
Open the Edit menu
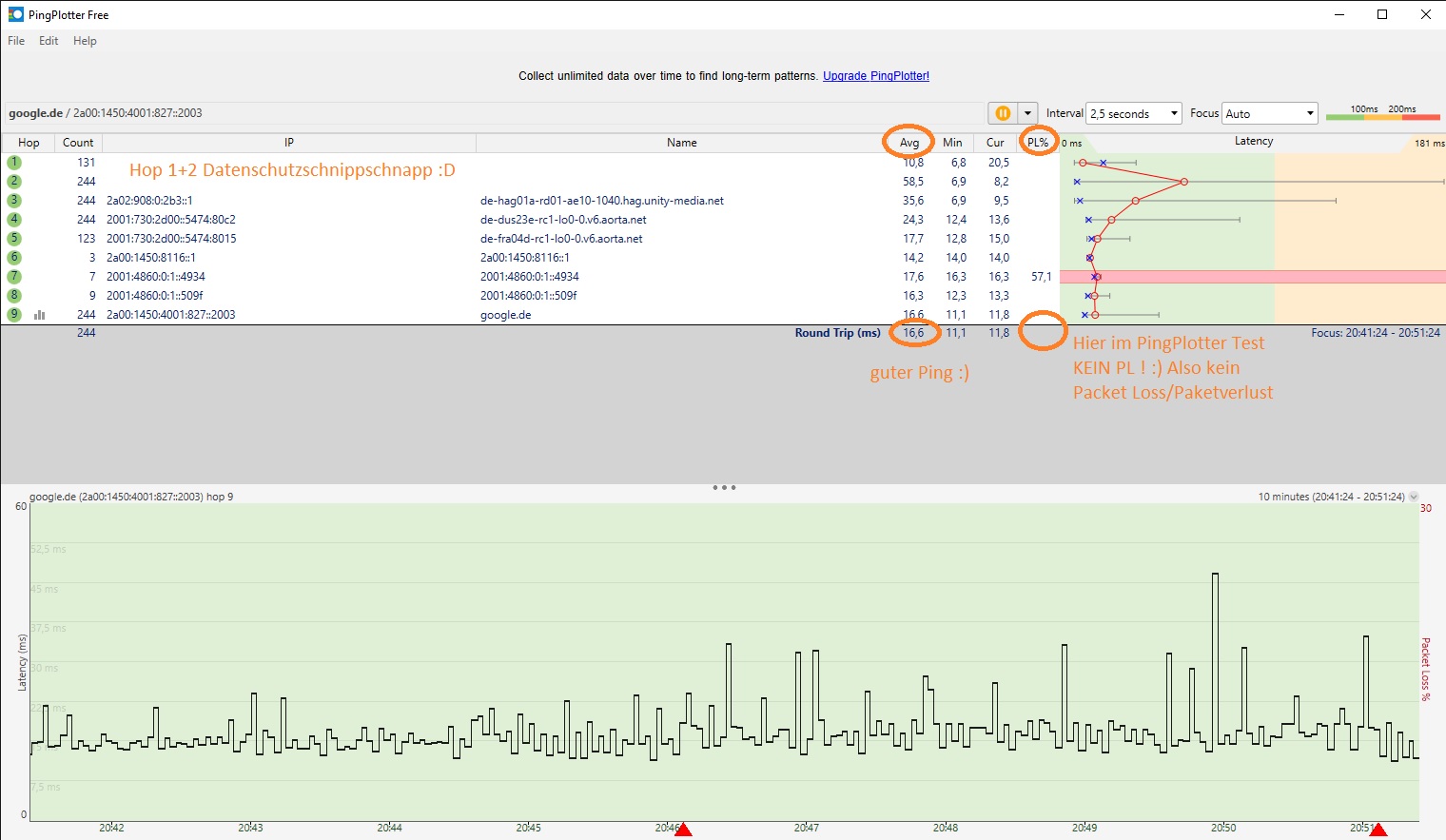(49, 41)
